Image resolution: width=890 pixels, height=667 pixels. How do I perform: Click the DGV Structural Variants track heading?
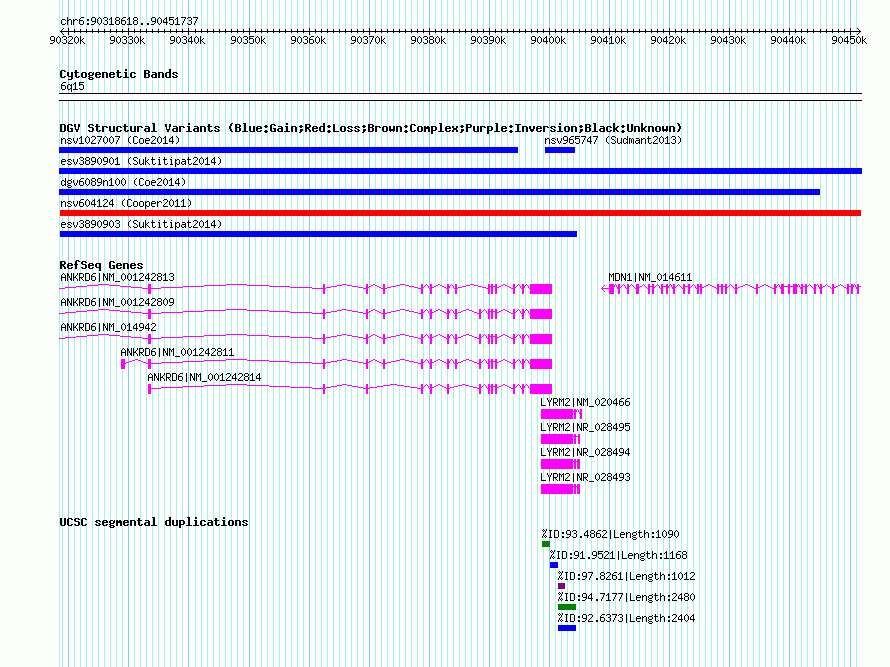tap(371, 128)
